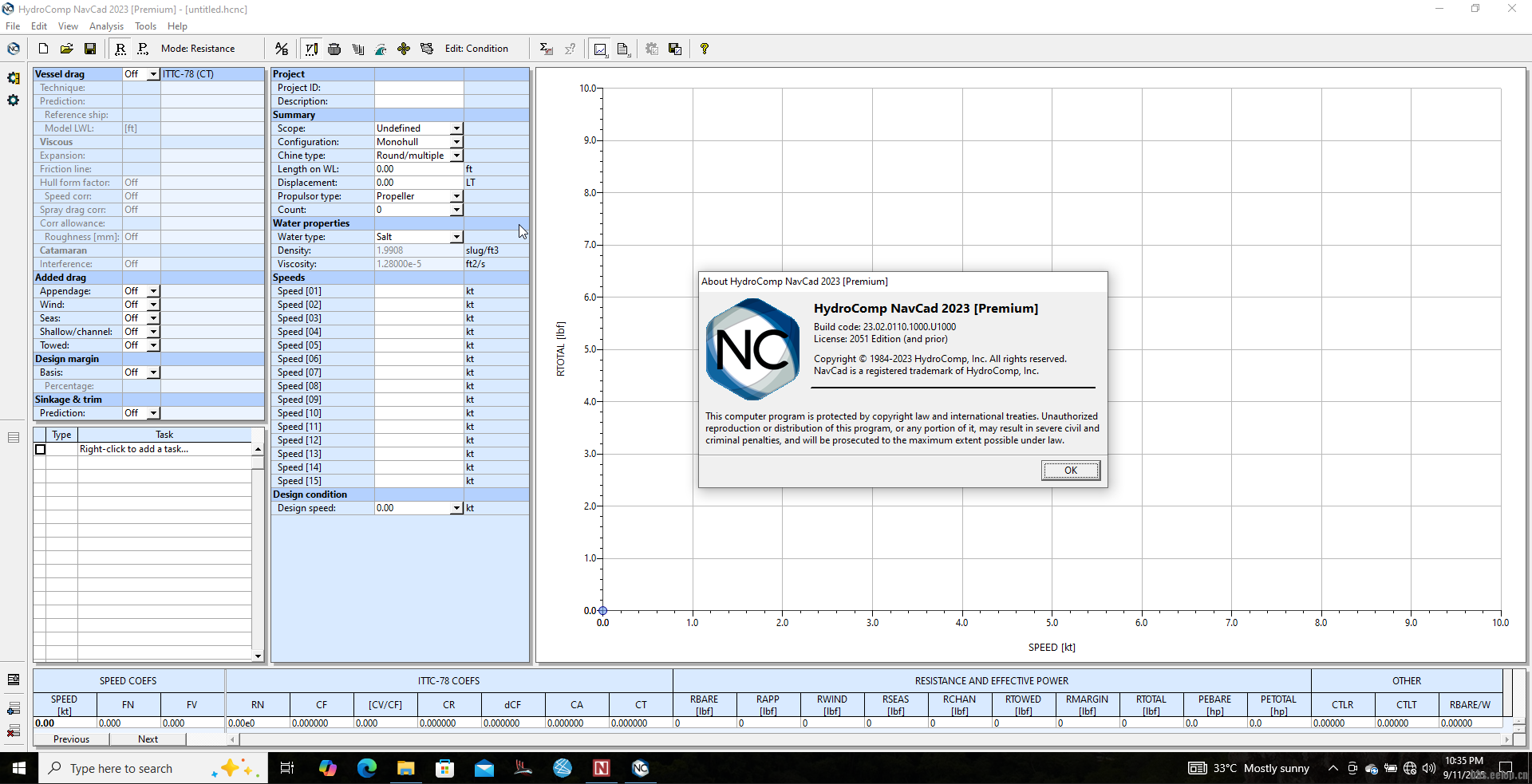Click the HydroComp logo icon in toolbar
Screen dimensions: 1532x784
tap(14, 49)
